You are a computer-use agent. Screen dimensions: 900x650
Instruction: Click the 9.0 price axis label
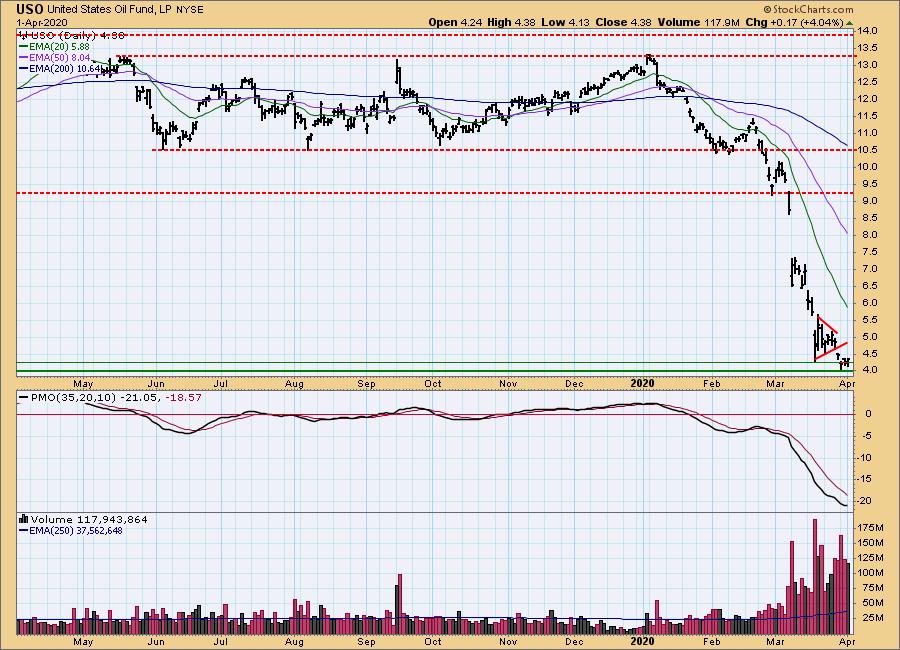coord(870,201)
